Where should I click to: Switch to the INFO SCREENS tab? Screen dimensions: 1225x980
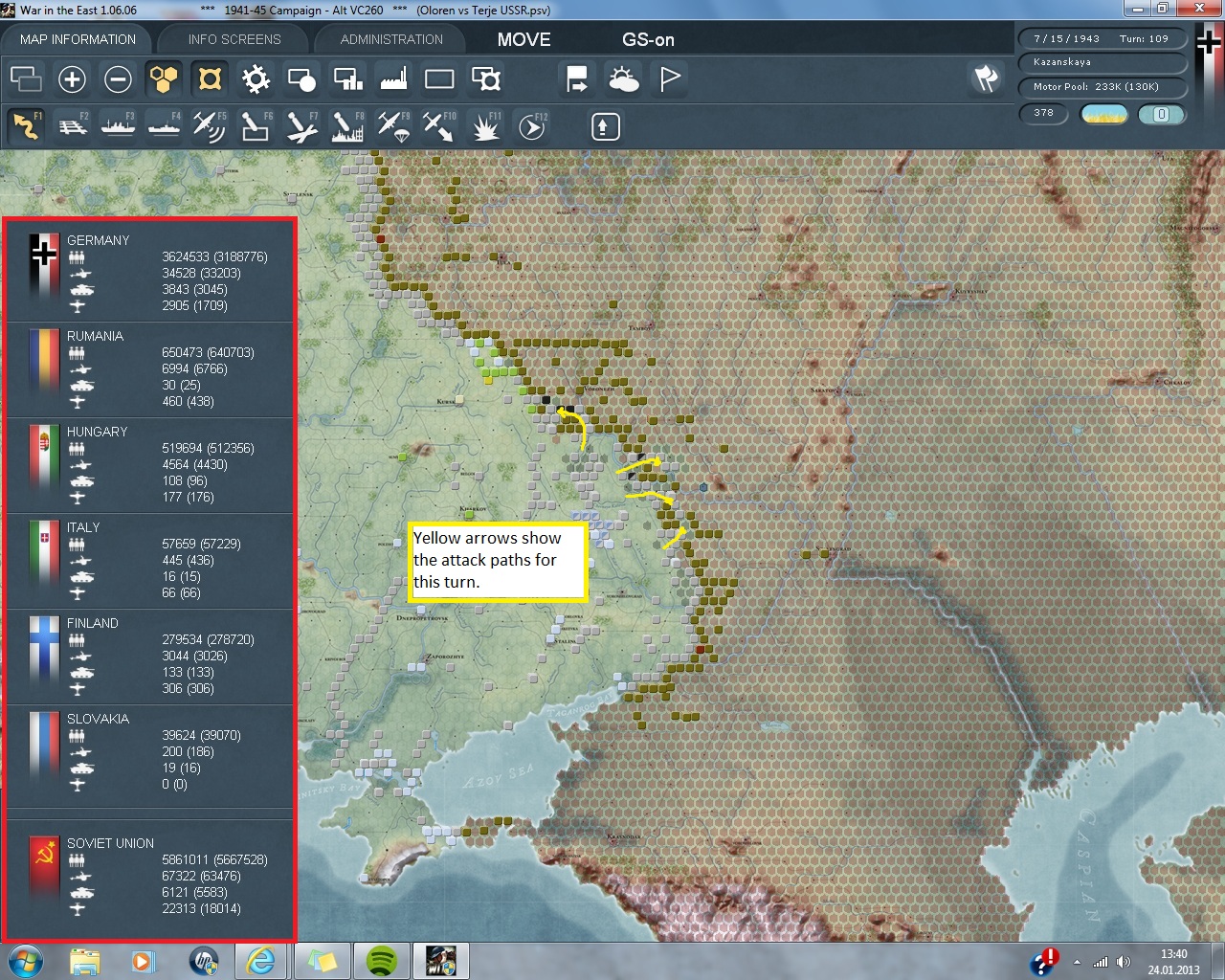(x=234, y=39)
